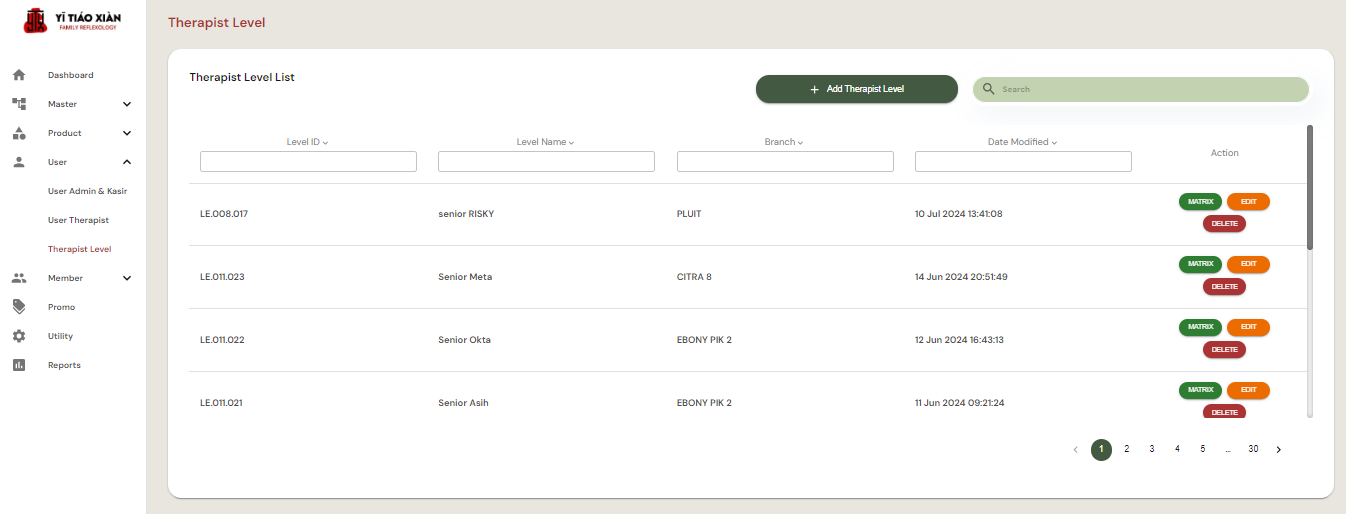Click the Dashboard home icon
Image resolution: width=1346 pixels, height=514 pixels.
[19, 75]
